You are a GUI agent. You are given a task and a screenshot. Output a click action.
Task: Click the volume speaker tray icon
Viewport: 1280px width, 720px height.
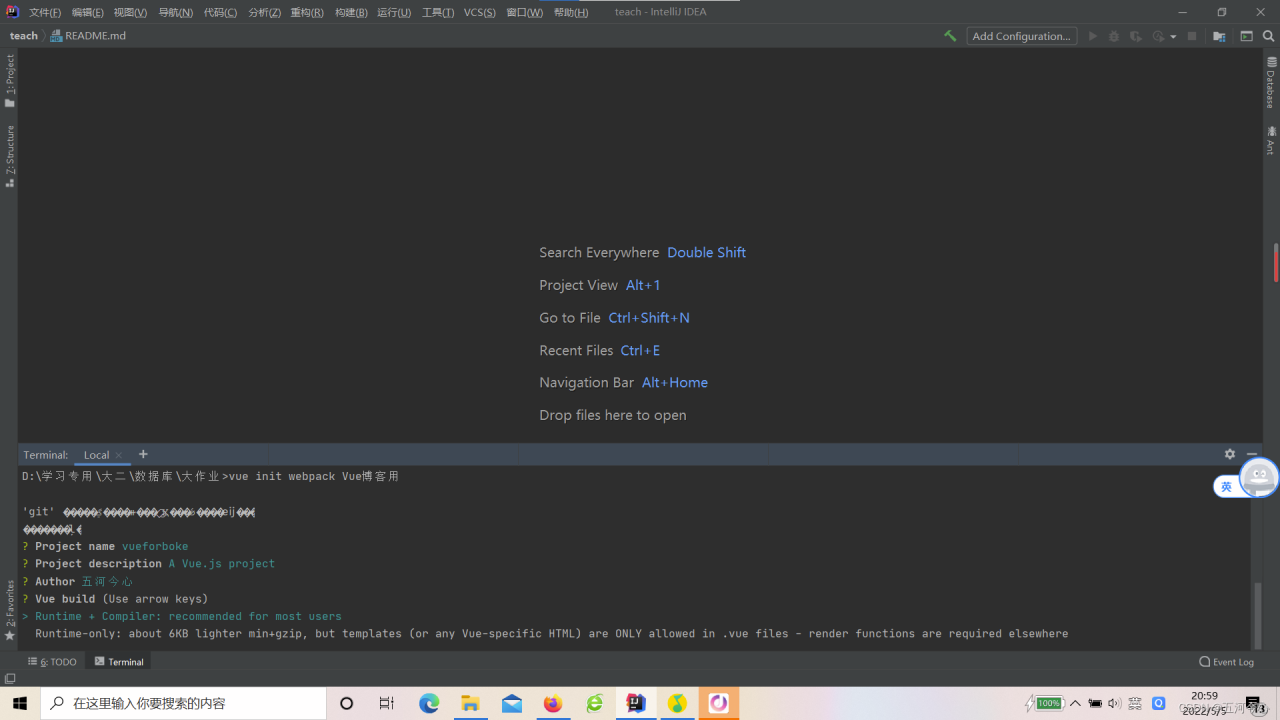1115,703
